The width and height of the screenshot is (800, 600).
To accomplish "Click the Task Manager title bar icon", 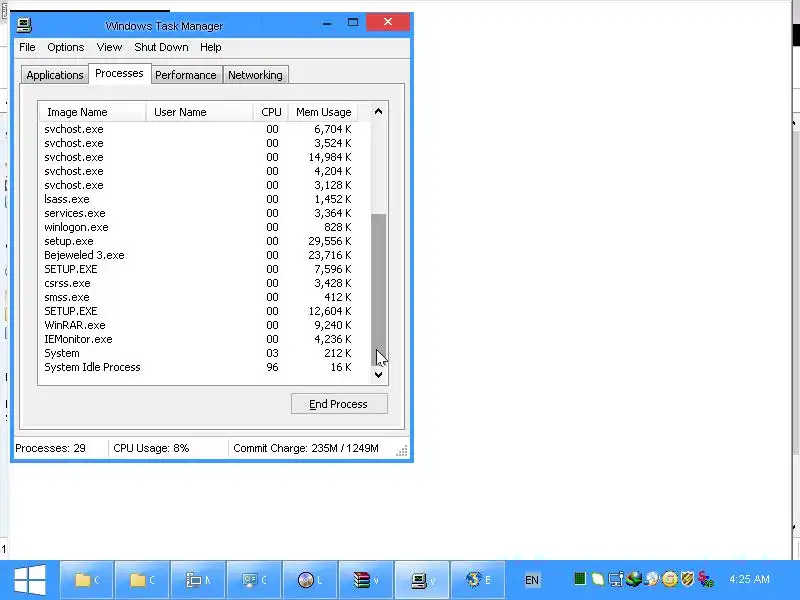I will (x=23, y=25).
